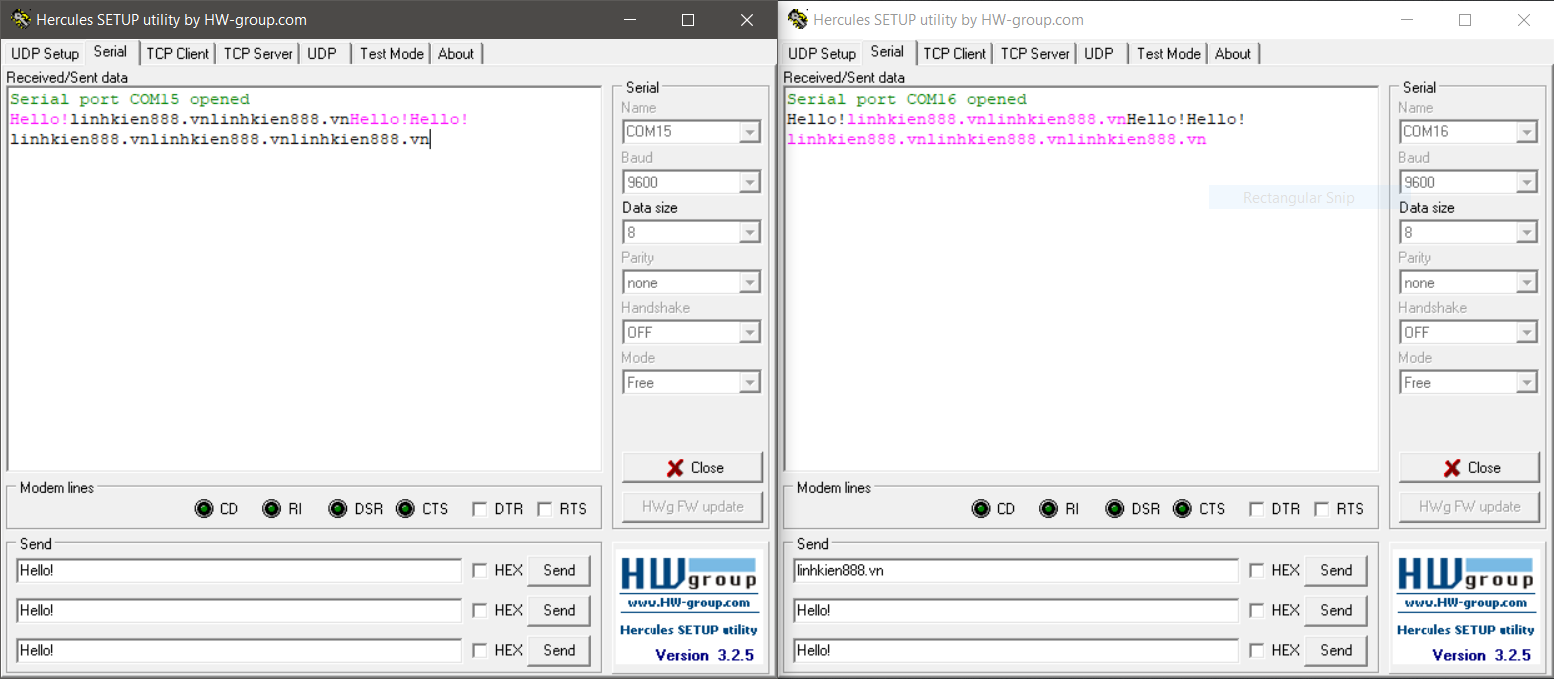
Task: Open the Mode dropdown in COM15 window
Action: point(749,382)
